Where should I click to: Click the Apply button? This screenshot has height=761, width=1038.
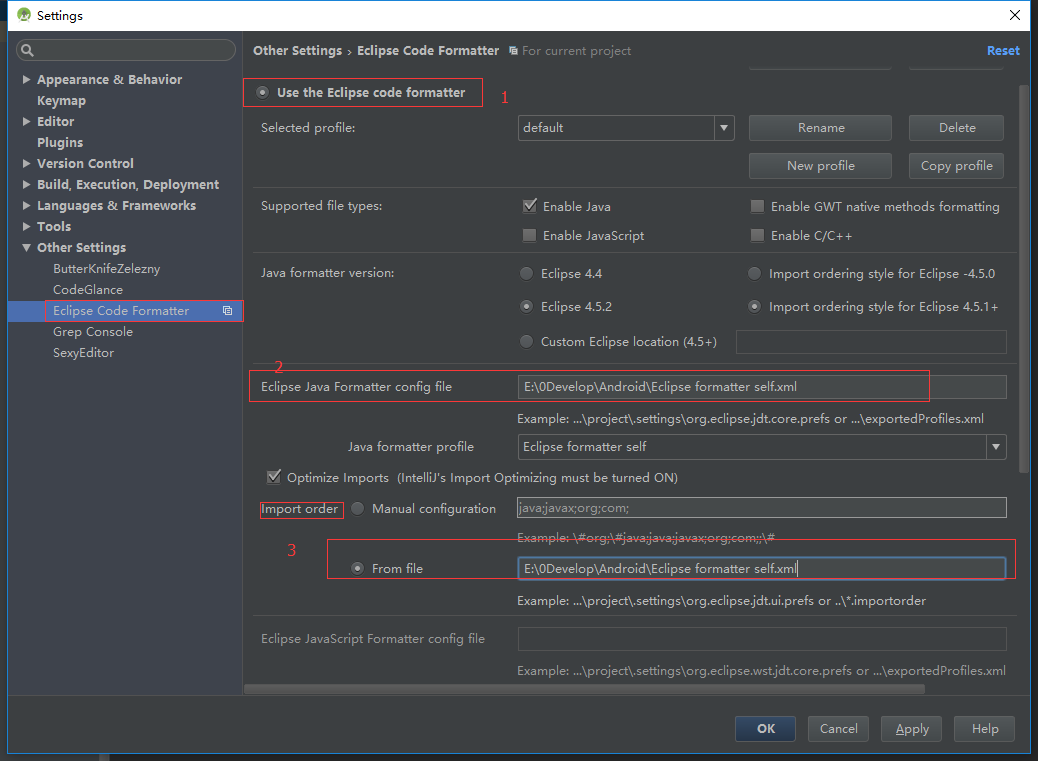(912, 729)
